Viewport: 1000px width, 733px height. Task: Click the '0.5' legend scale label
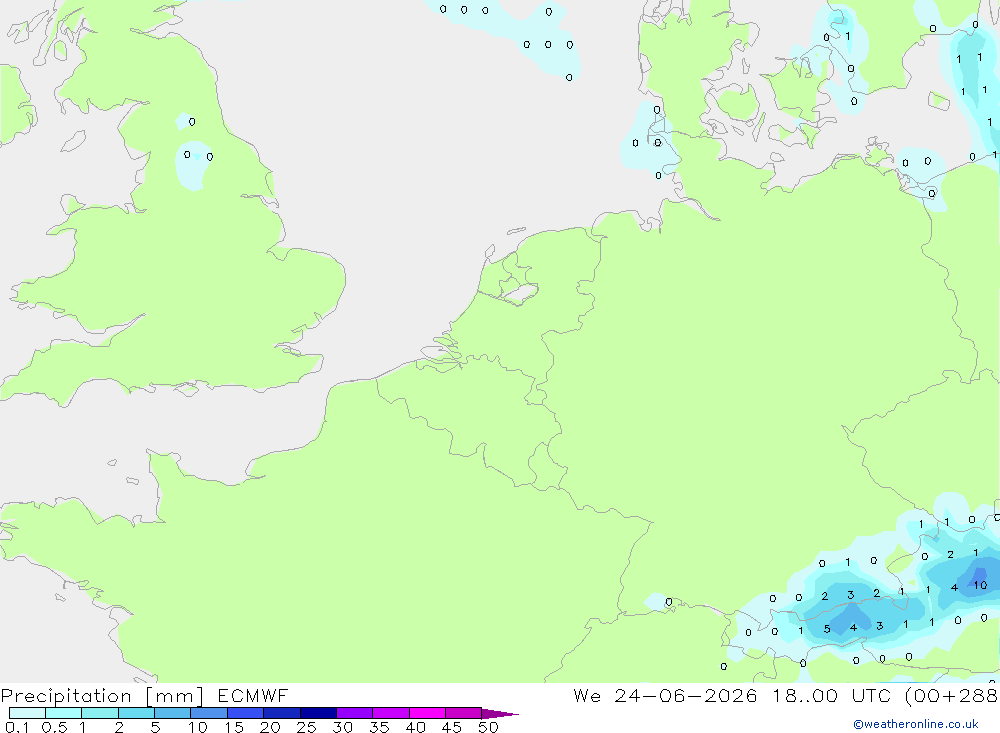(x=54, y=727)
